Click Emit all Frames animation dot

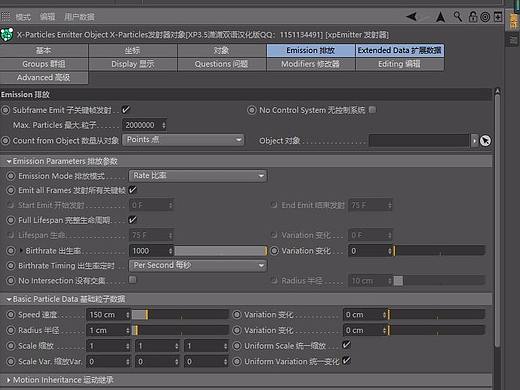tap(11, 190)
